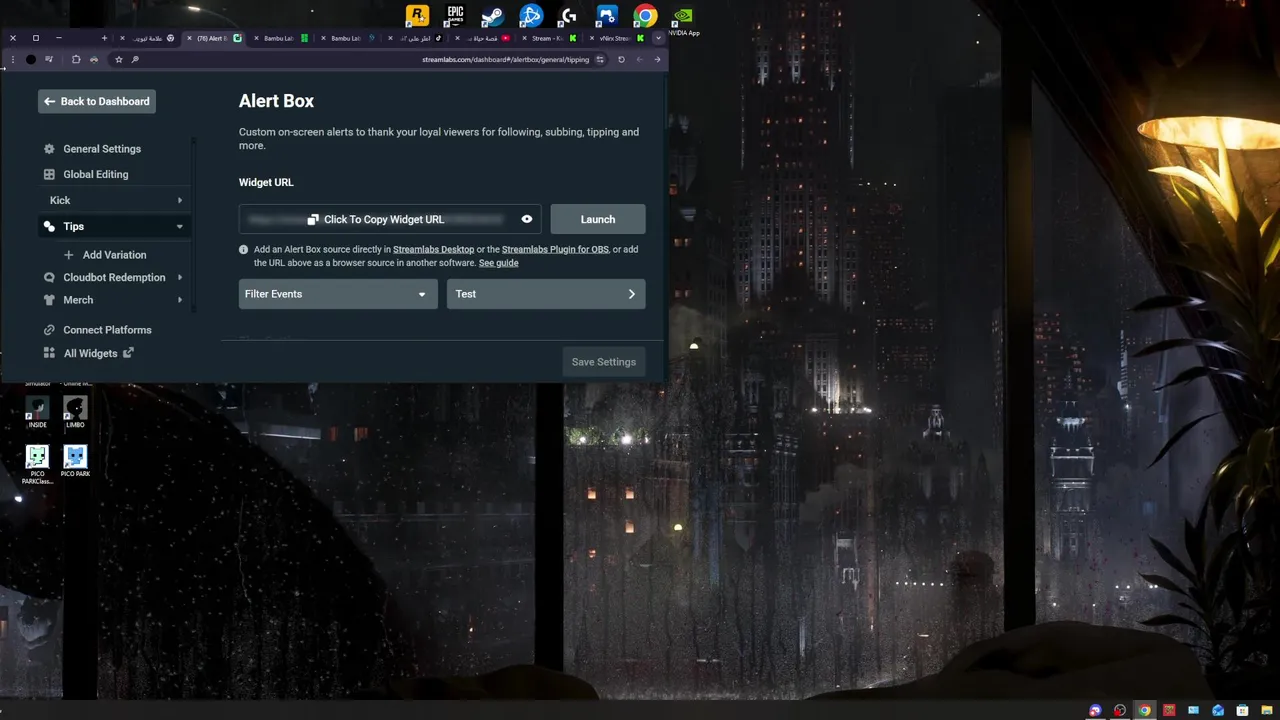The image size is (1280, 720).
Task: Switch to the second Bambu Lab tab
Action: (x=348, y=38)
